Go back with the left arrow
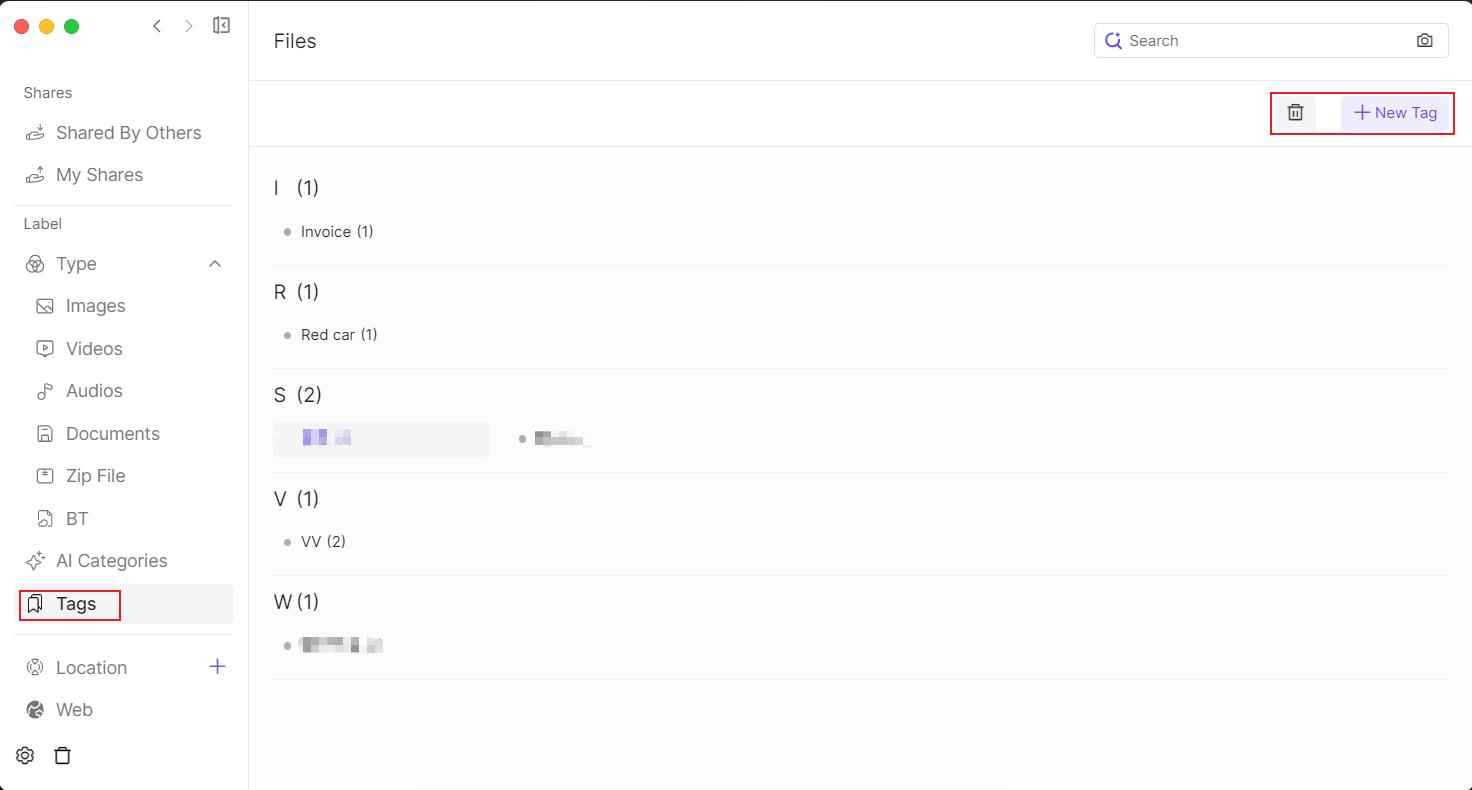1472x790 pixels. coord(157,26)
